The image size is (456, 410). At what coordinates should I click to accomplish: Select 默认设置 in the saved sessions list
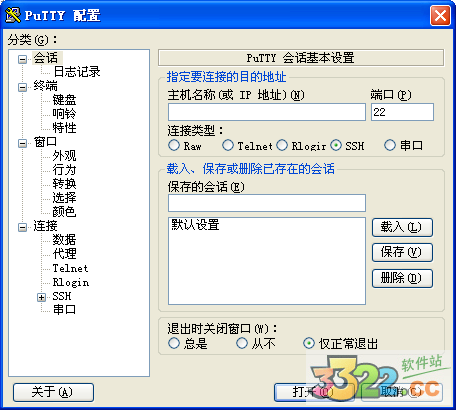195,225
